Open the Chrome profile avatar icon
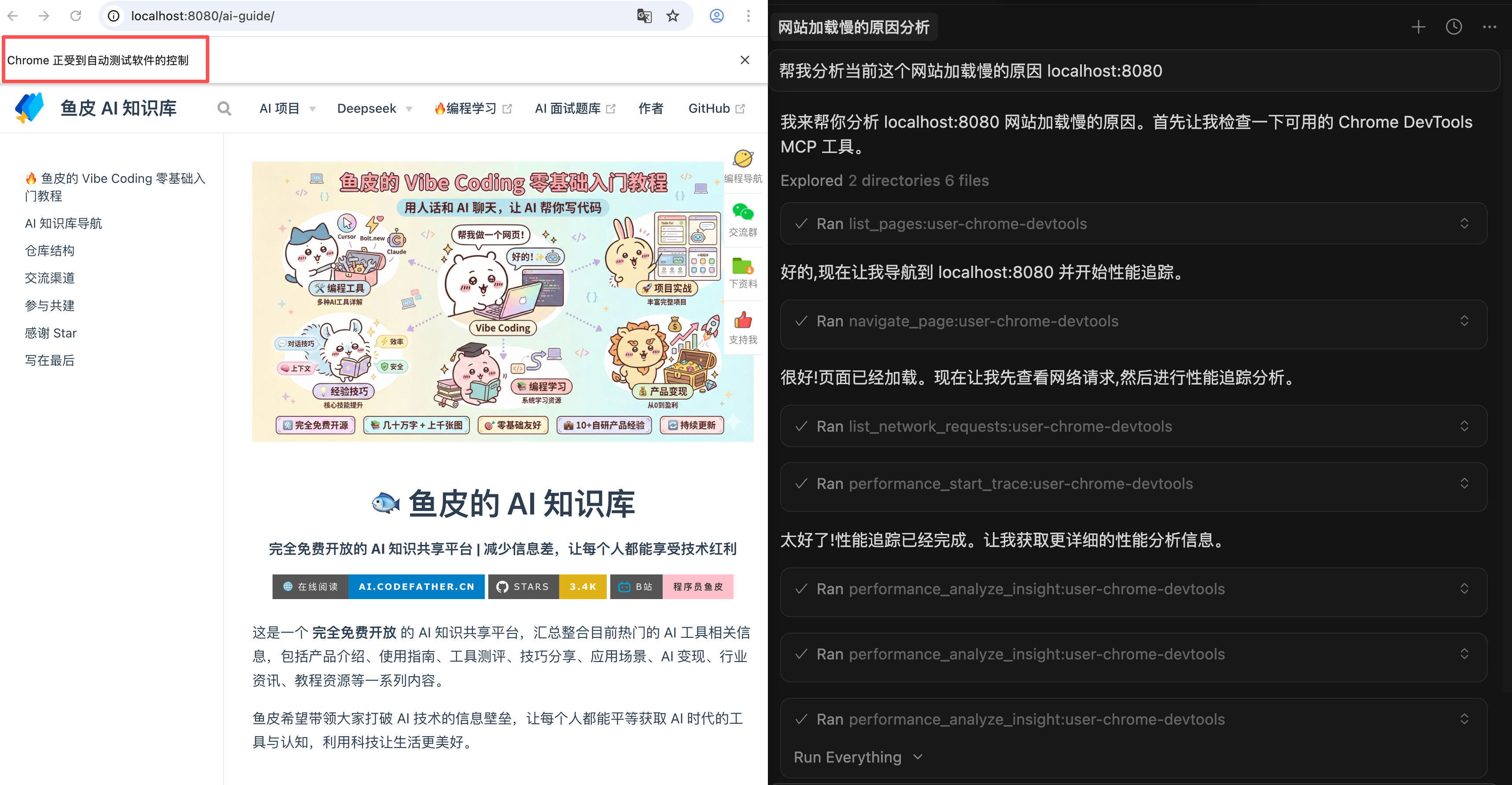 [717, 16]
